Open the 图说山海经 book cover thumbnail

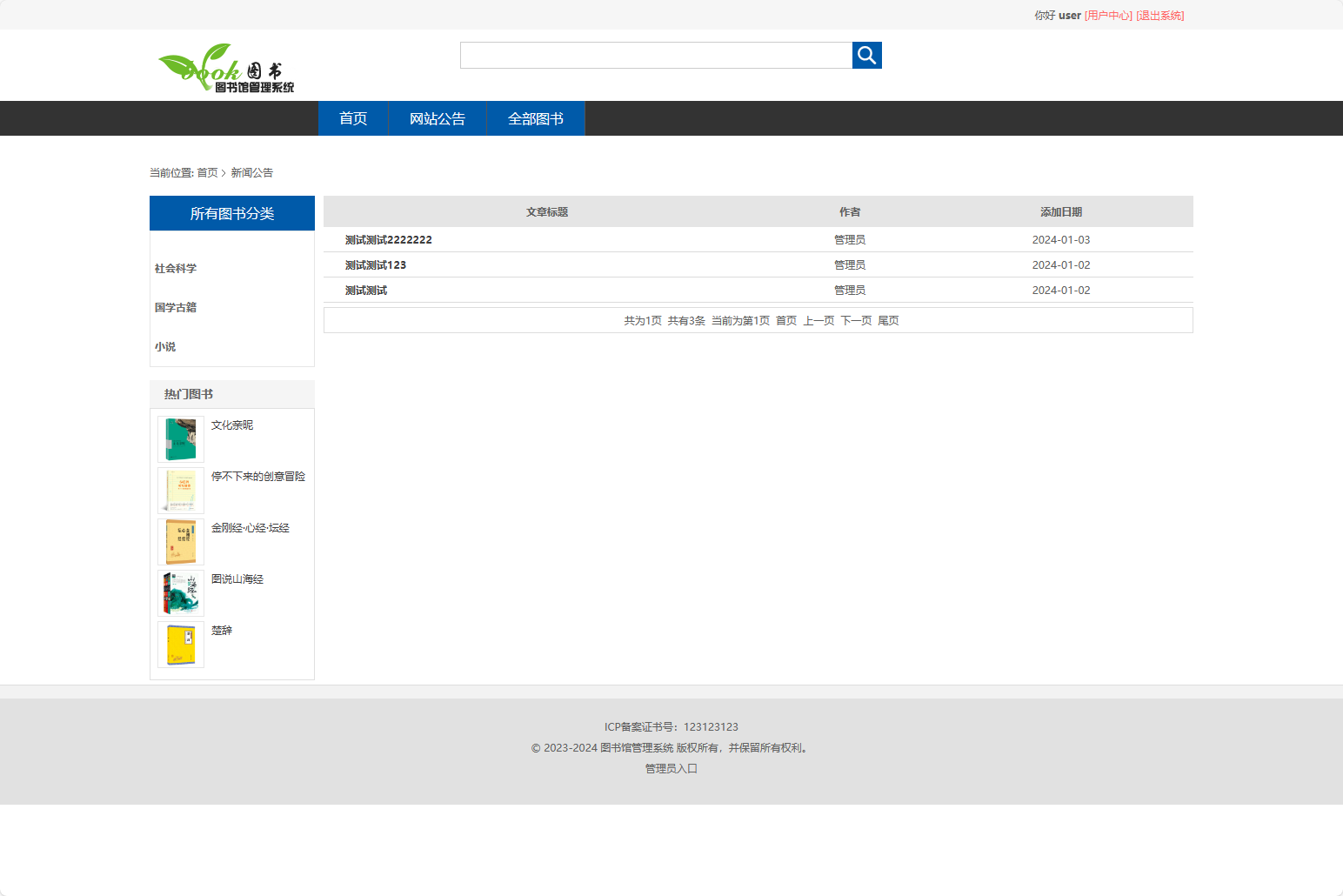point(181,593)
